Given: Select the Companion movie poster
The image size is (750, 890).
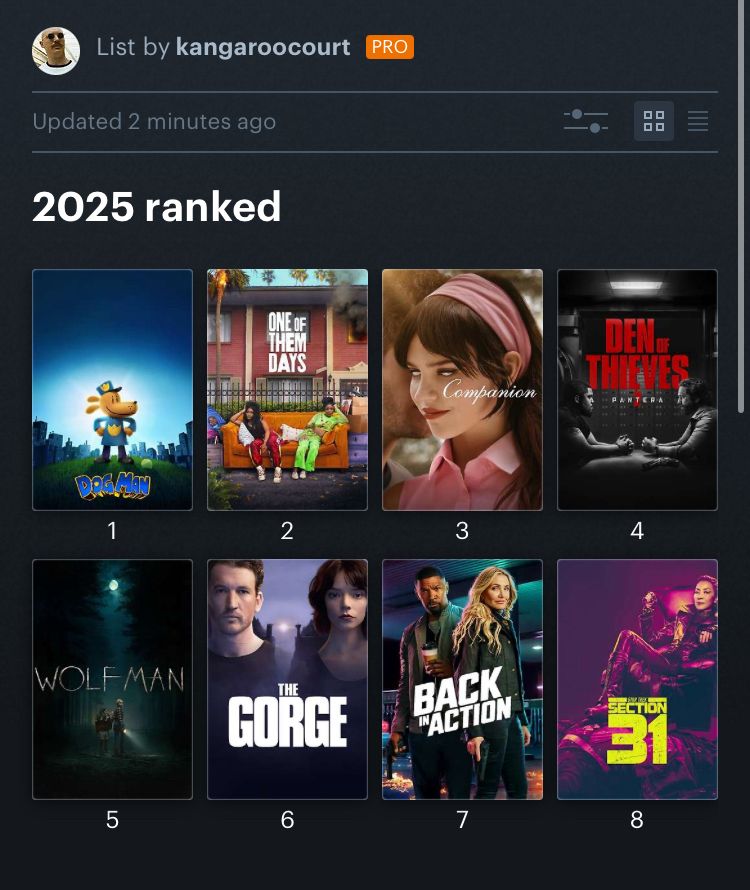Looking at the screenshot, I should click(462, 390).
